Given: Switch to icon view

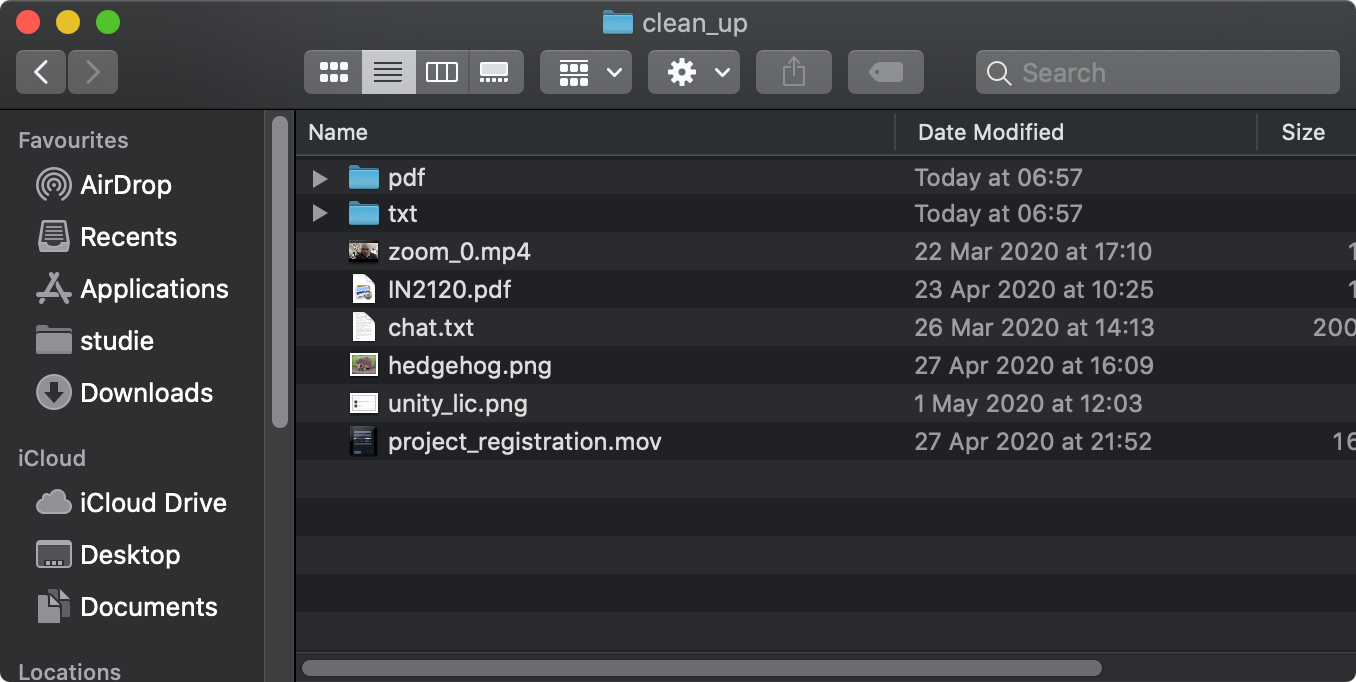Looking at the screenshot, I should [x=333, y=72].
